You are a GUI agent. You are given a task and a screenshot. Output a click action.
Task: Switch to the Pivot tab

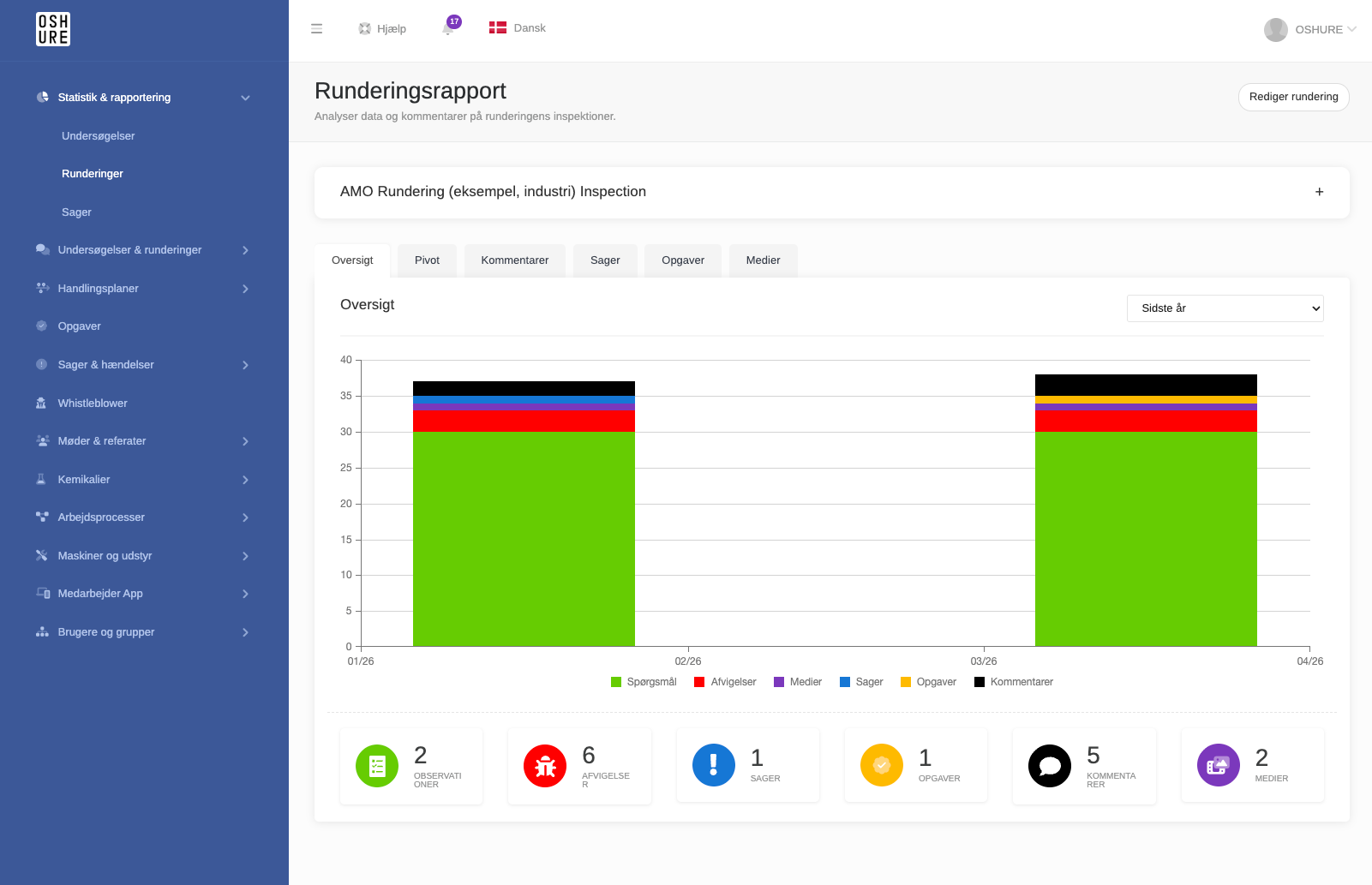[x=427, y=260]
